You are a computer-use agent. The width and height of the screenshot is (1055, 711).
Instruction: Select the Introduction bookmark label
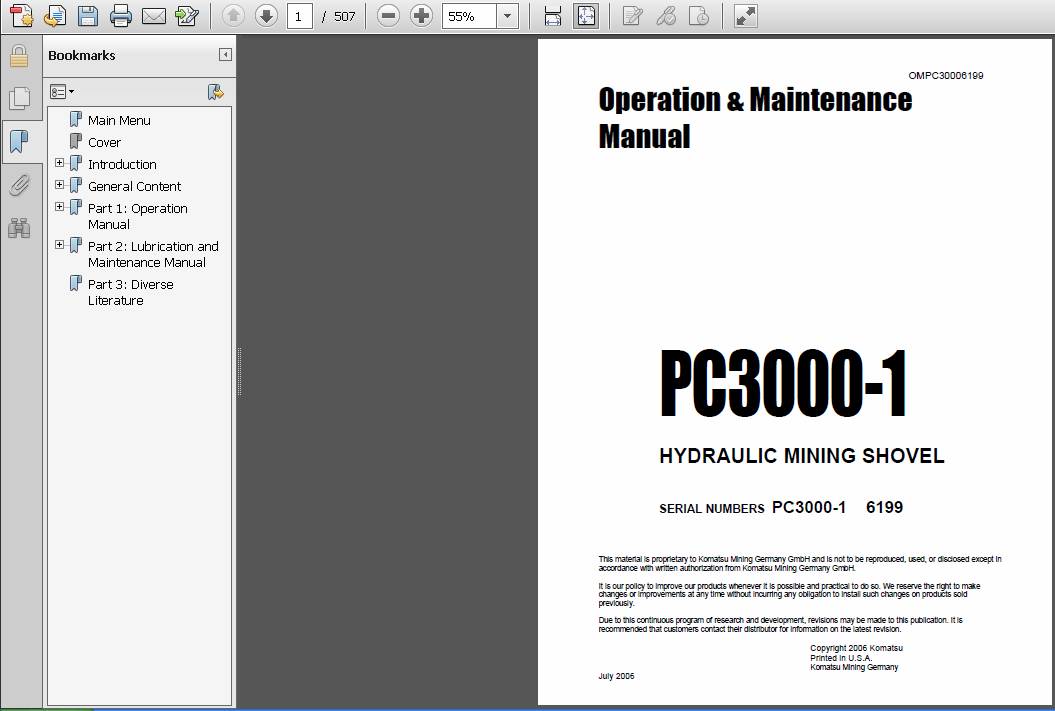coord(122,165)
